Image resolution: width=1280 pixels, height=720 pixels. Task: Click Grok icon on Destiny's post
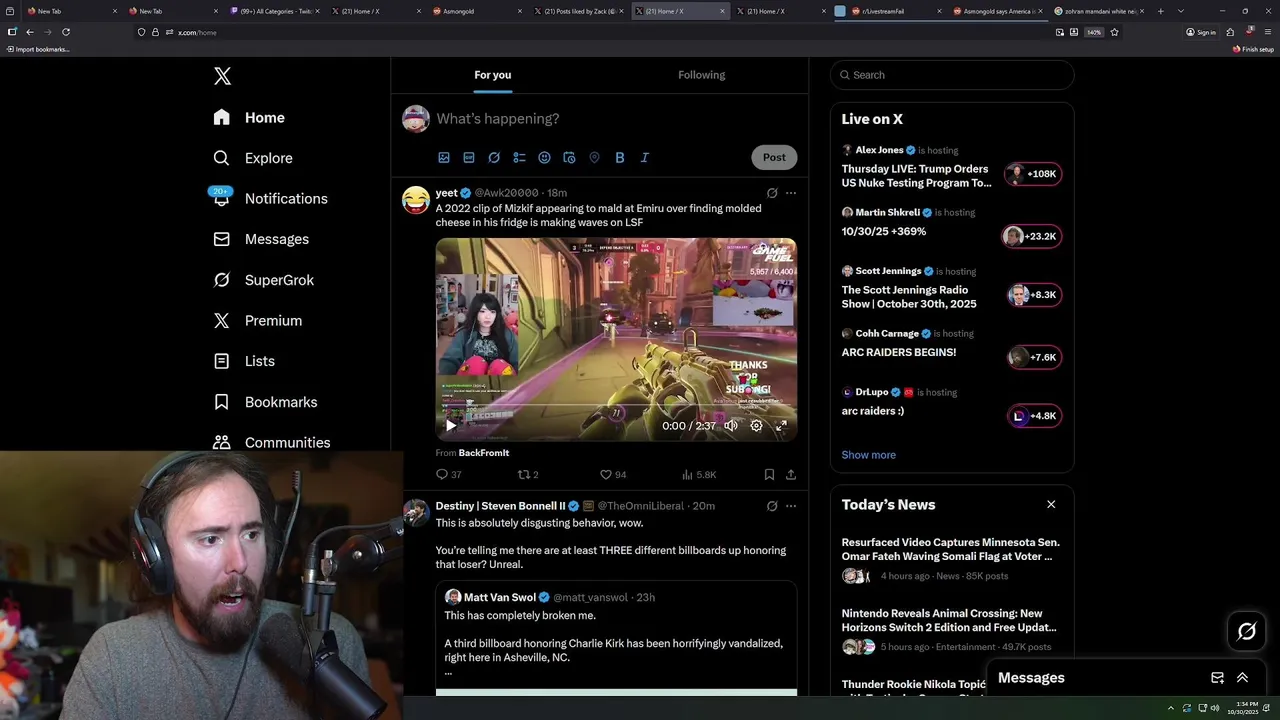pyautogui.click(x=772, y=506)
